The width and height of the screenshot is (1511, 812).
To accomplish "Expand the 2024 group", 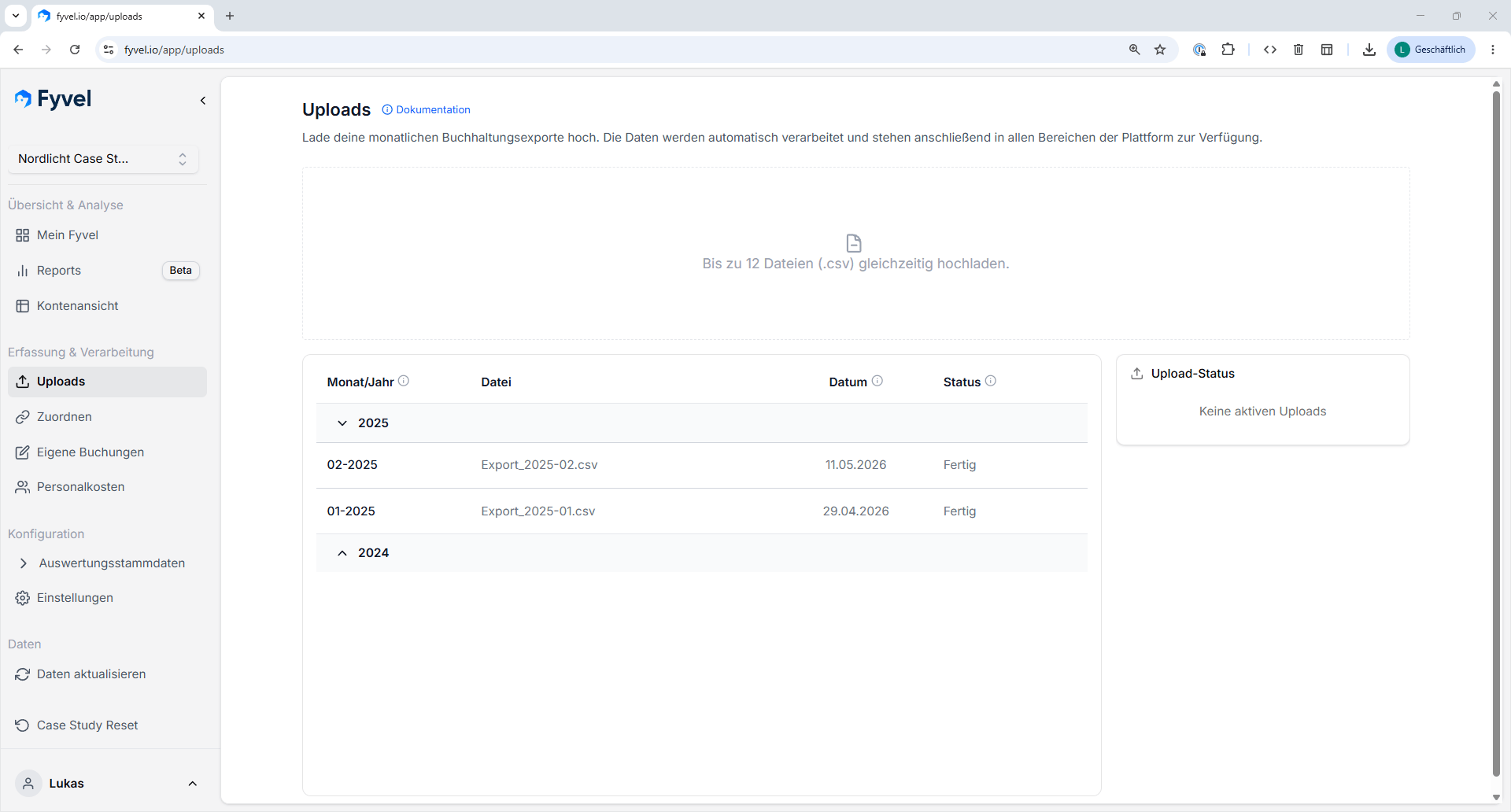I will (x=342, y=553).
